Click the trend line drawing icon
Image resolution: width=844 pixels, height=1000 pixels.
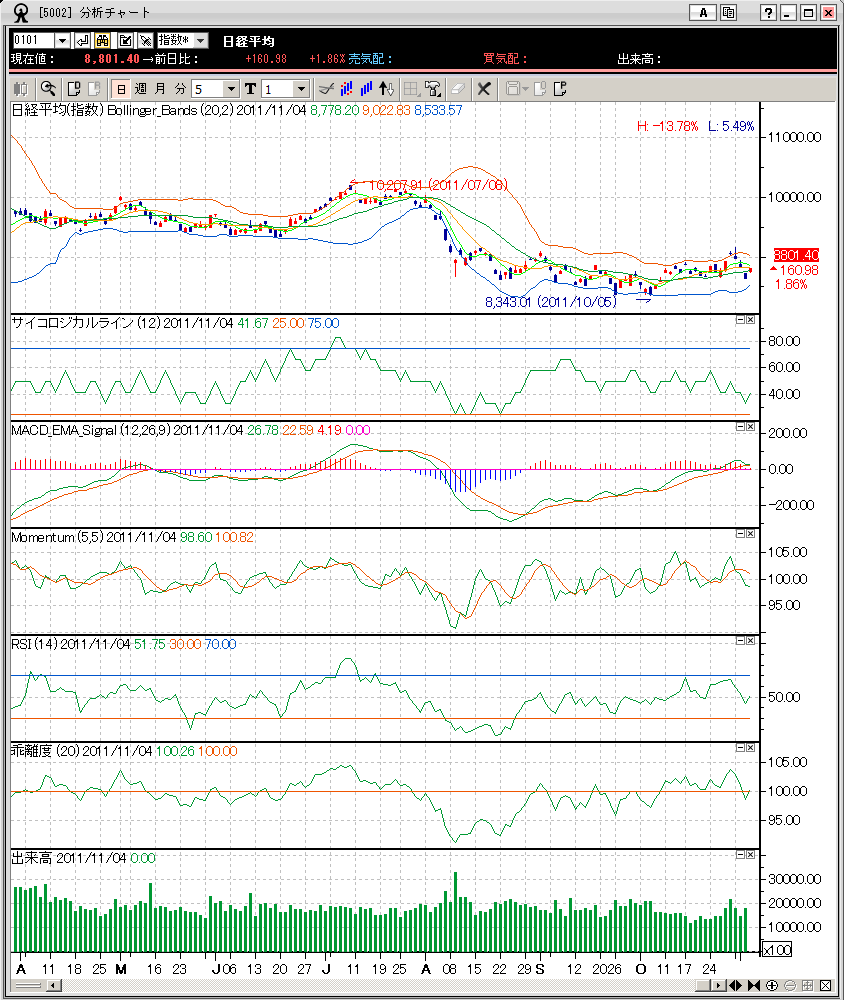pos(325,88)
